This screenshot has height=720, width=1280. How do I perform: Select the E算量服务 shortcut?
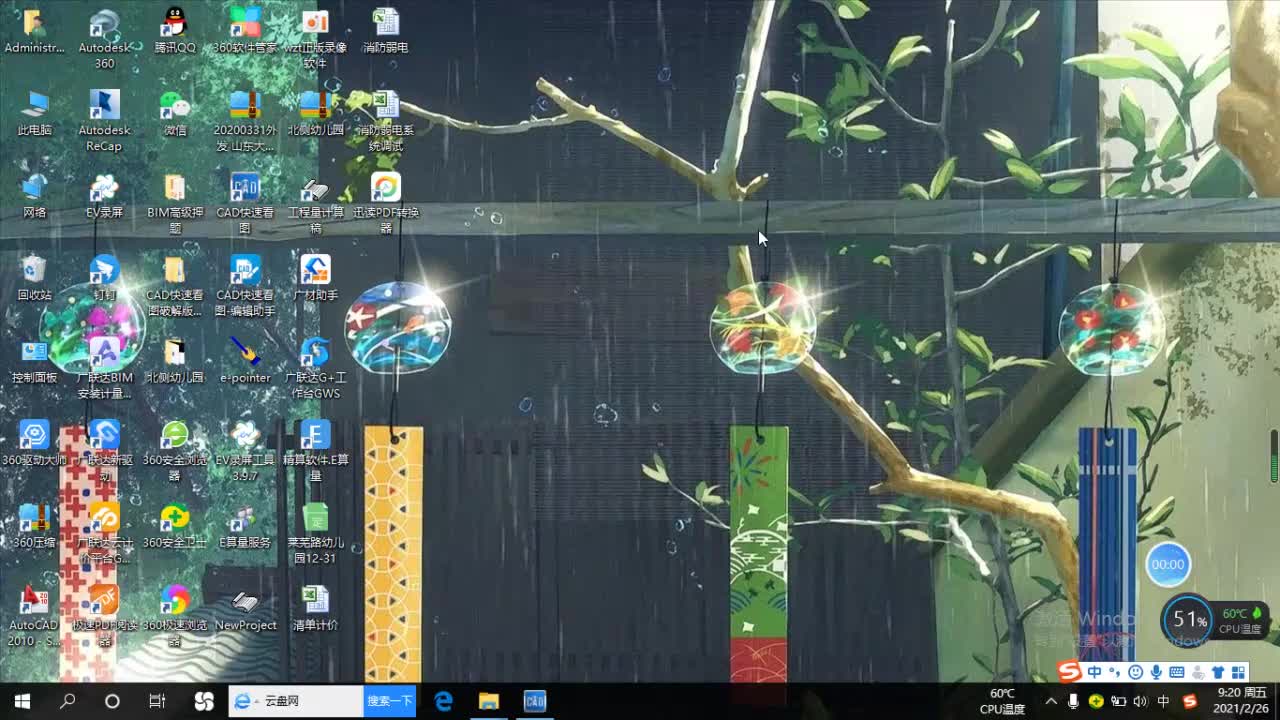point(245,526)
